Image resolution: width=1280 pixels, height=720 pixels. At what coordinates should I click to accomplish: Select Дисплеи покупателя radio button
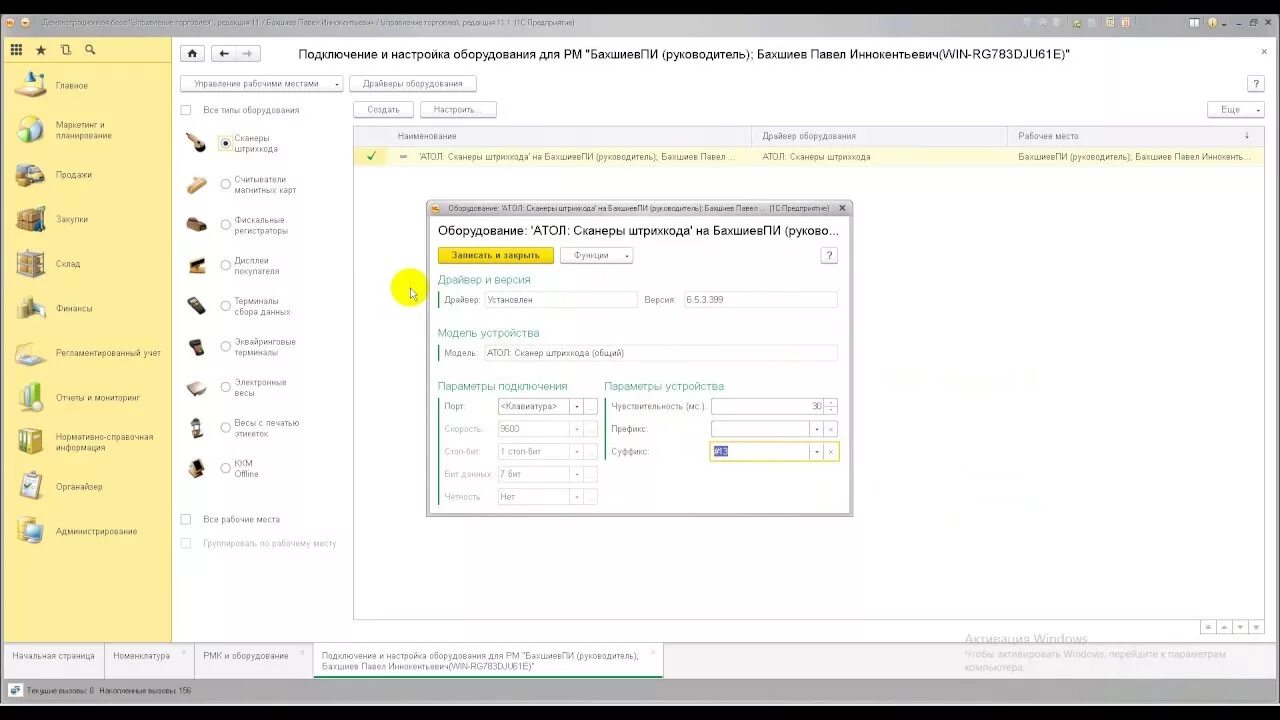tap(226, 266)
